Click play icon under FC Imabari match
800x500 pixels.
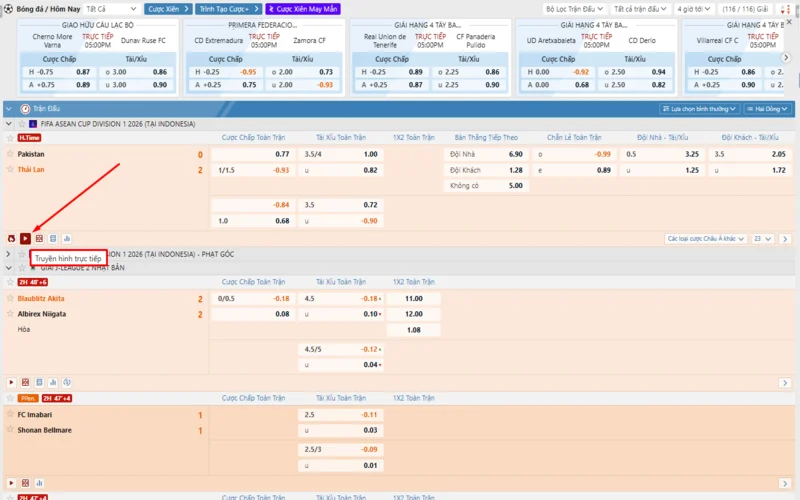11,483
